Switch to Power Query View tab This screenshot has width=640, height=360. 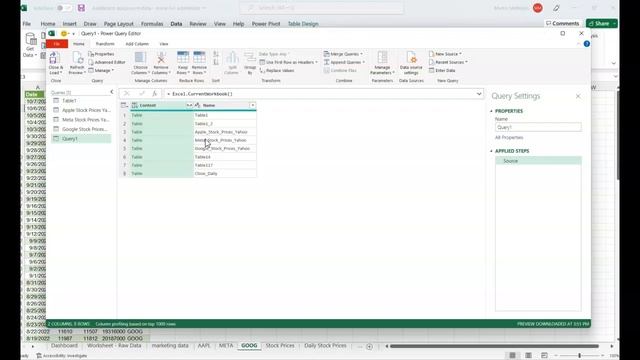click(164, 44)
